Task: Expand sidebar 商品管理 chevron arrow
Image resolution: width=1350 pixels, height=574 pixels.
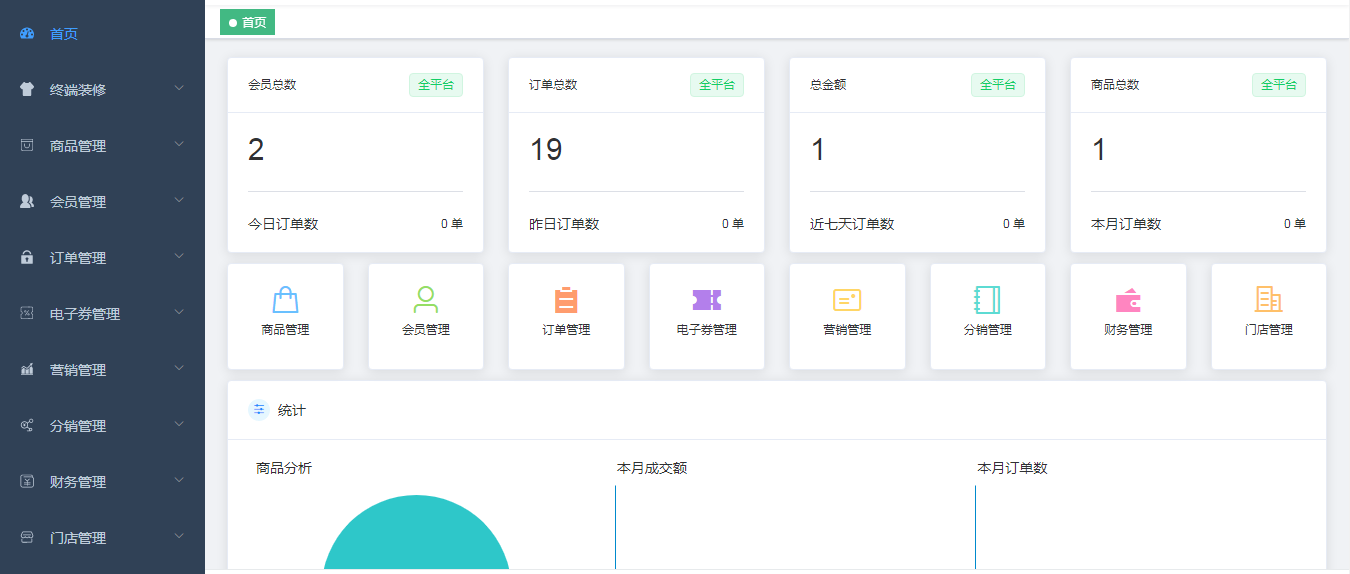Action: (x=179, y=144)
